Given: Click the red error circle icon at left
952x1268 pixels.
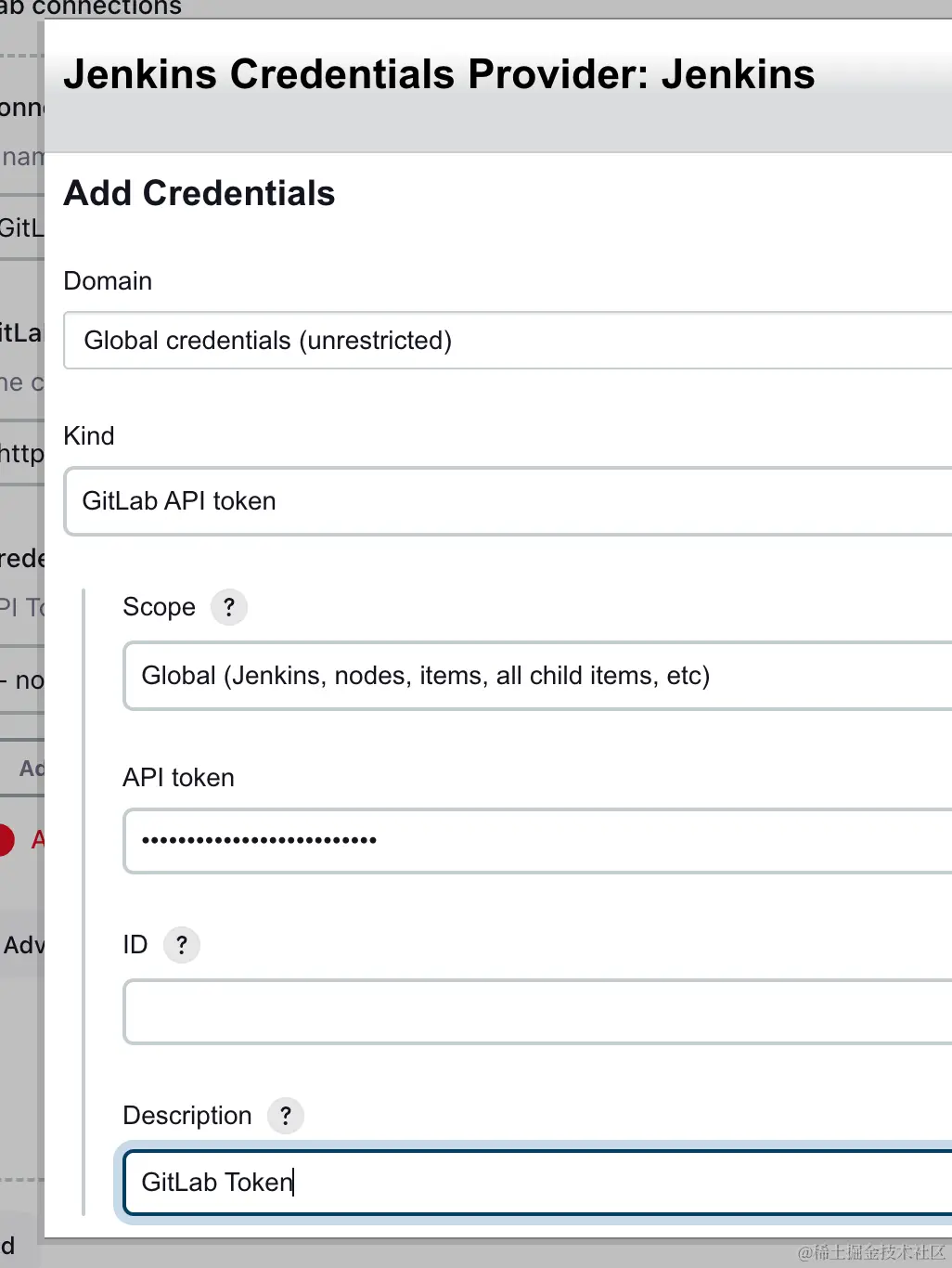Looking at the screenshot, I should click(x=6, y=840).
